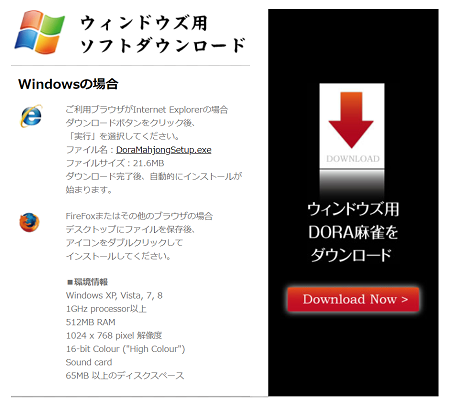Click the 16-bit Colour ("High Colour") line
Viewport: 450px width, 404px height.
coord(125,349)
